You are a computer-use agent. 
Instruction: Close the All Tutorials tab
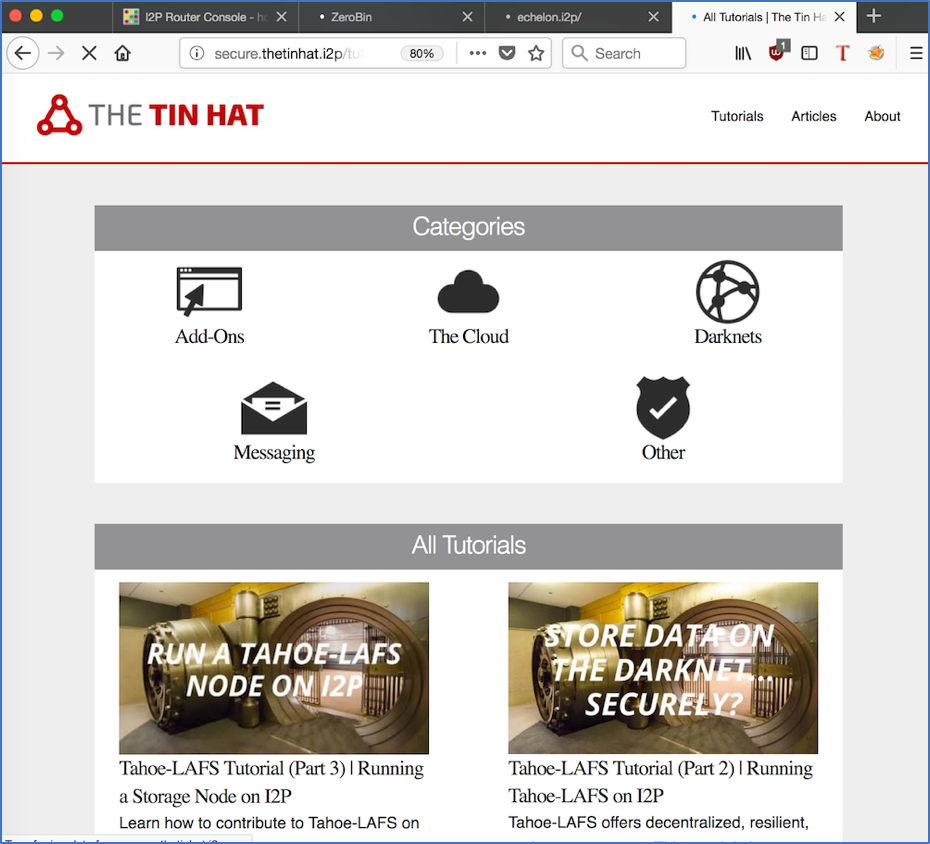[x=840, y=17]
